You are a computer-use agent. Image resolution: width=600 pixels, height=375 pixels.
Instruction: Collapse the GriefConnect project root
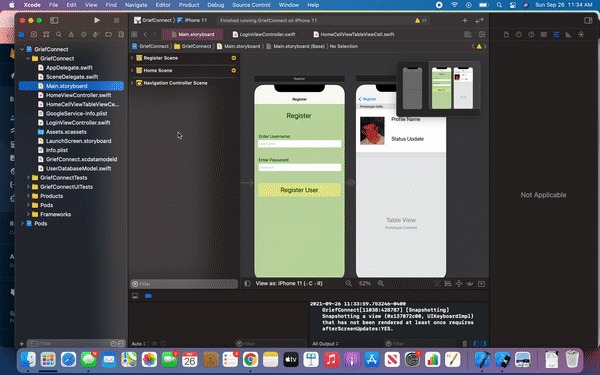point(22,49)
